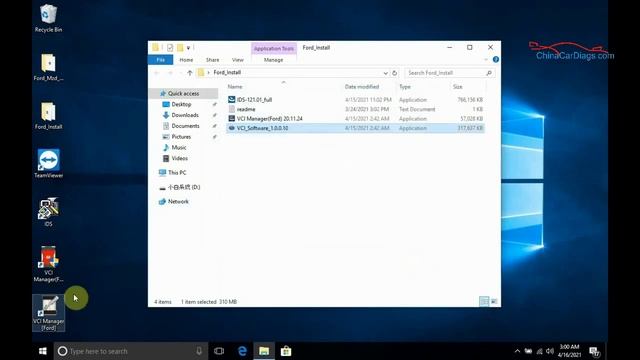Click the quick access toolbar New Folder icon
Viewport: 640px width, 360px height.
[x=180, y=48]
